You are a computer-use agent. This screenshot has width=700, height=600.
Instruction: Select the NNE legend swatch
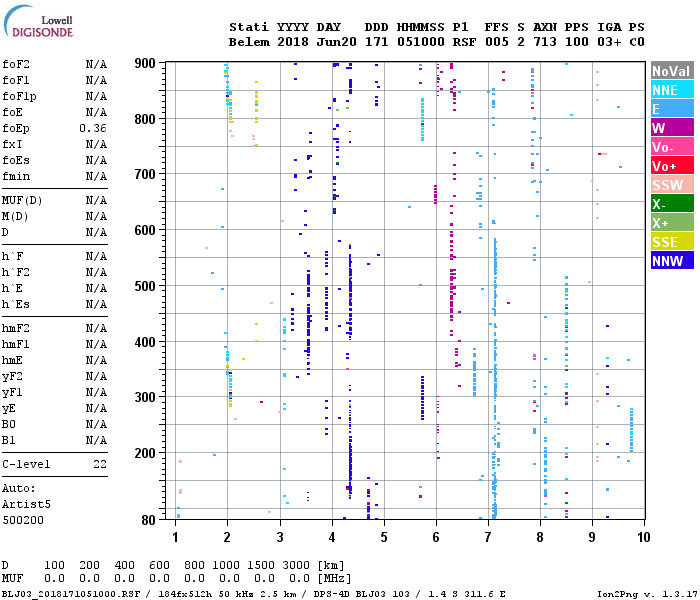coord(672,90)
